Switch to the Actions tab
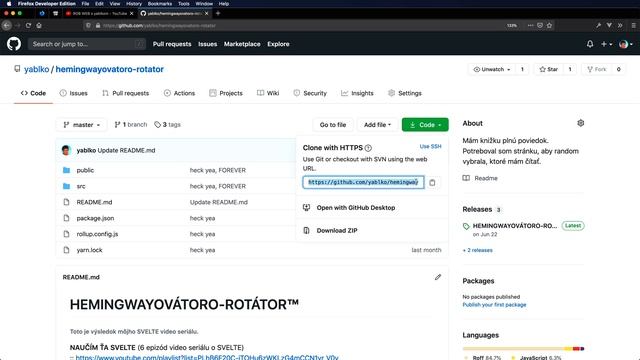Viewport: 640px width, 360px height. coord(179,93)
